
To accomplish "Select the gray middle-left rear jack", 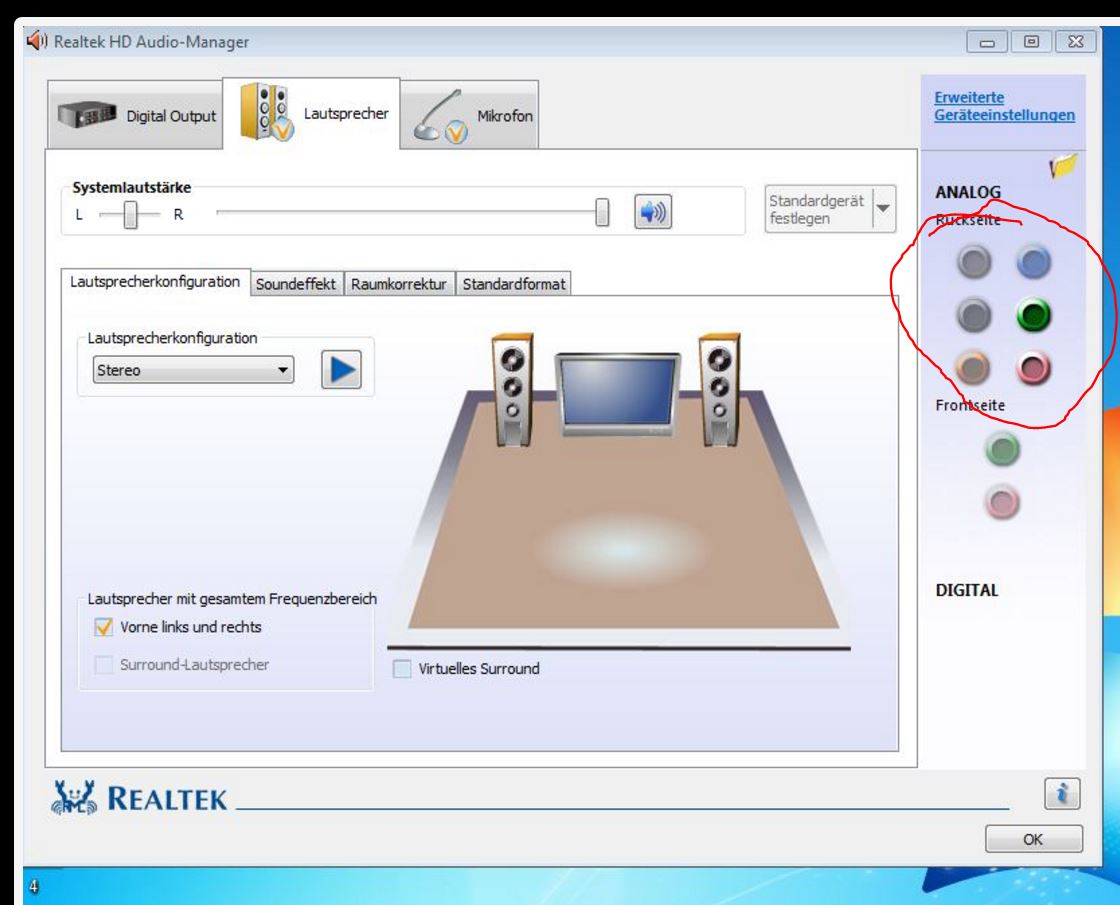I will tap(974, 315).
